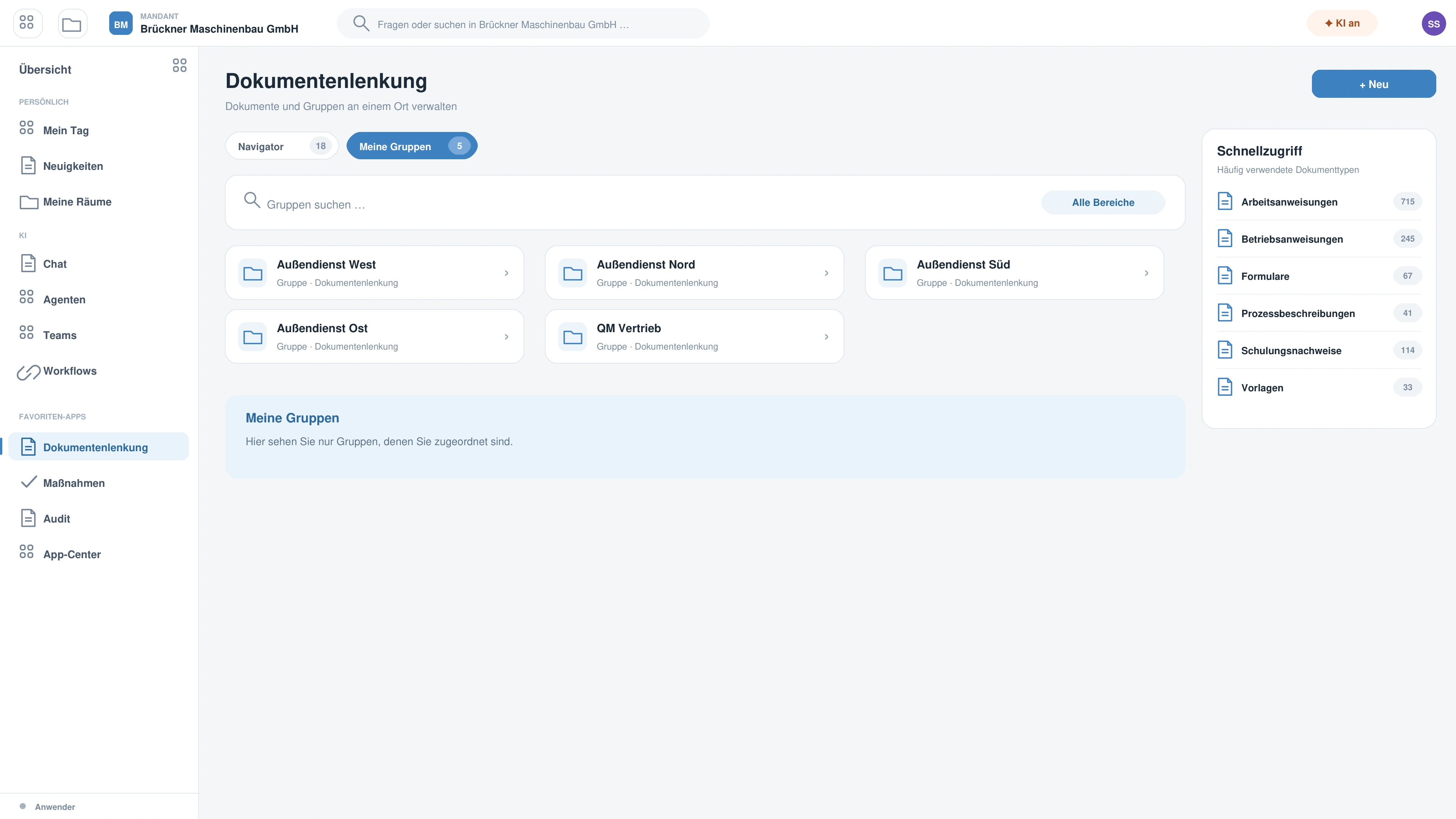Focus the global Fragen oder suchen field
The height and width of the screenshot is (819, 1456).
coord(523,24)
